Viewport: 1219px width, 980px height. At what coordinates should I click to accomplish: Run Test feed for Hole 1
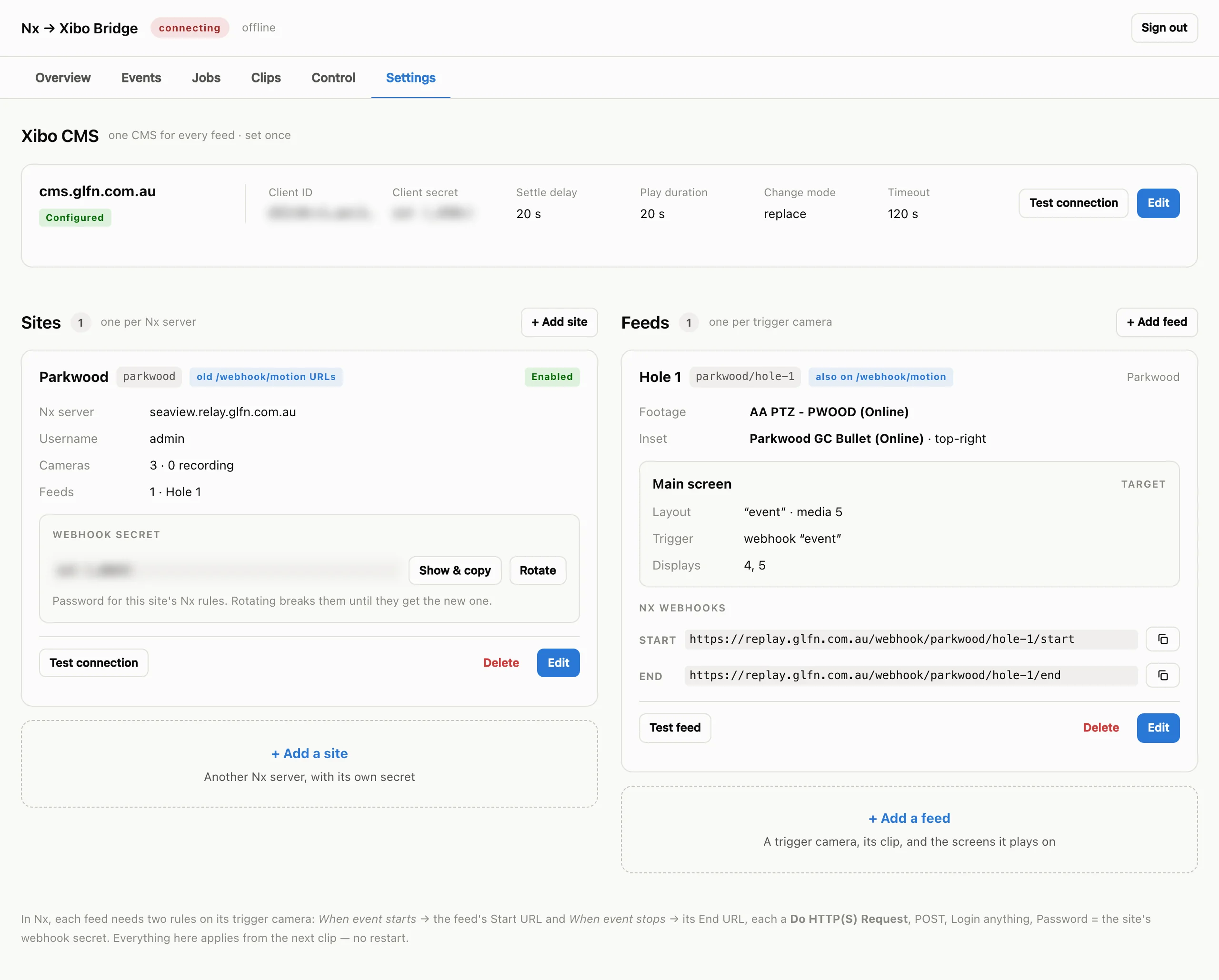pos(675,728)
